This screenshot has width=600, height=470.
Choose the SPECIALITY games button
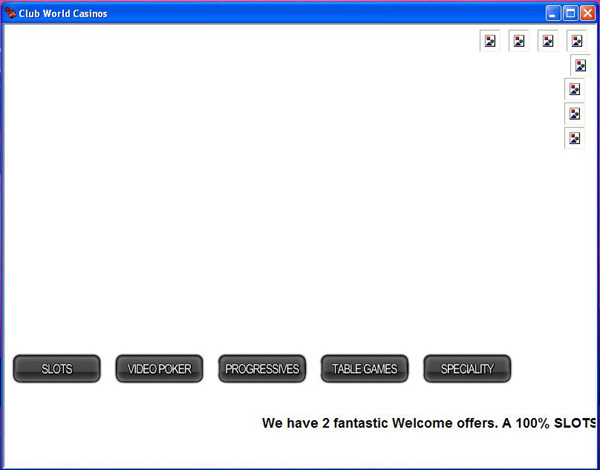[x=467, y=369]
